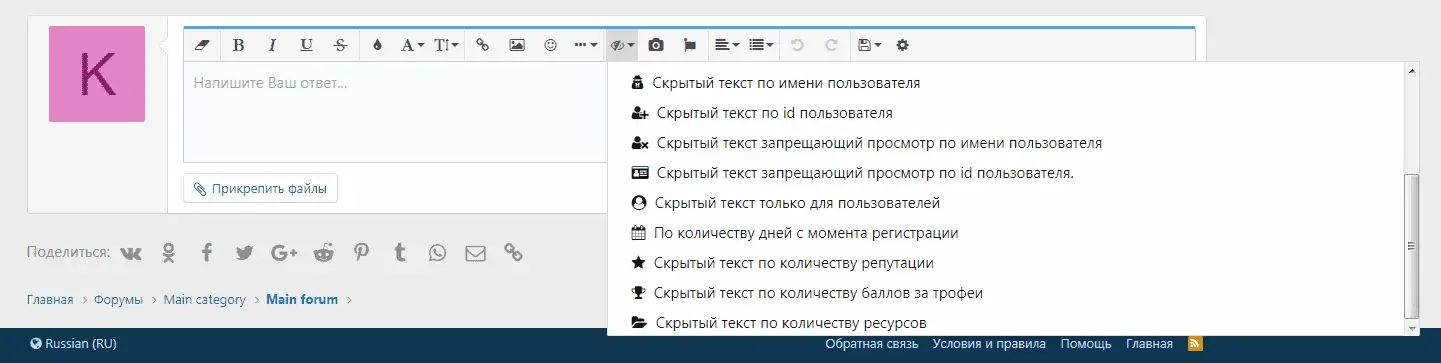Image resolution: width=1441 pixels, height=363 pixels.
Task: Share via WhatsApp icon
Action: [x=437, y=253]
